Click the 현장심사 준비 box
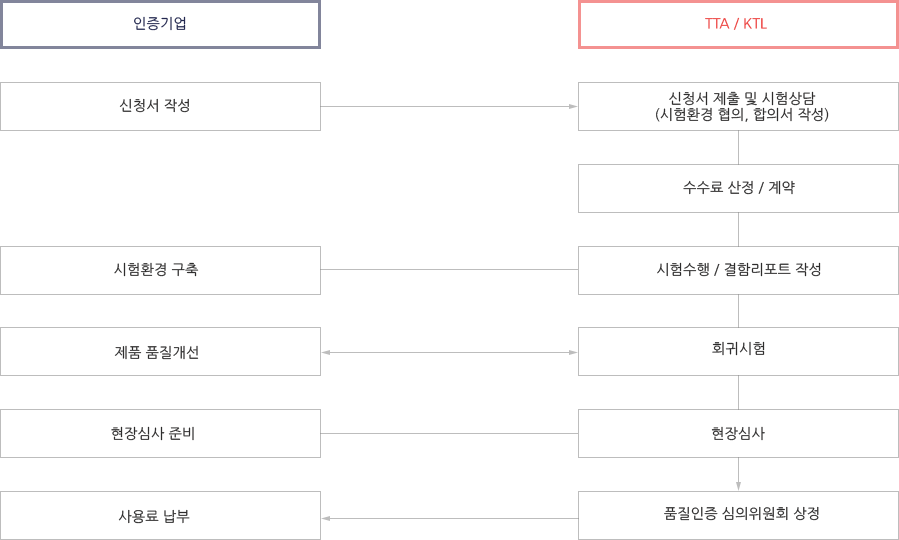899x540 pixels. [160, 433]
